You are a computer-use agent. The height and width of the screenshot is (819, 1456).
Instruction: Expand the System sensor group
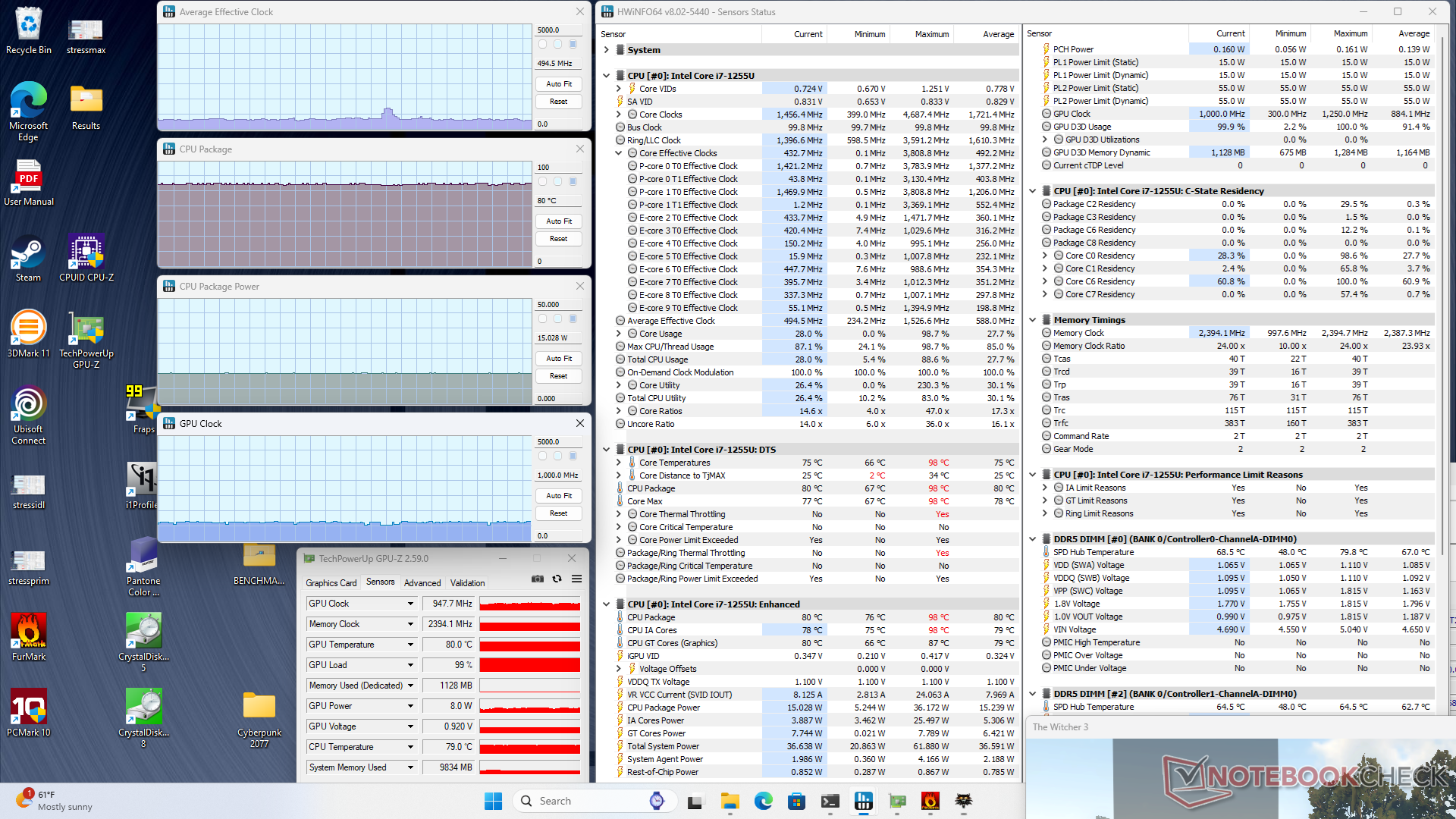coord(606,50)
